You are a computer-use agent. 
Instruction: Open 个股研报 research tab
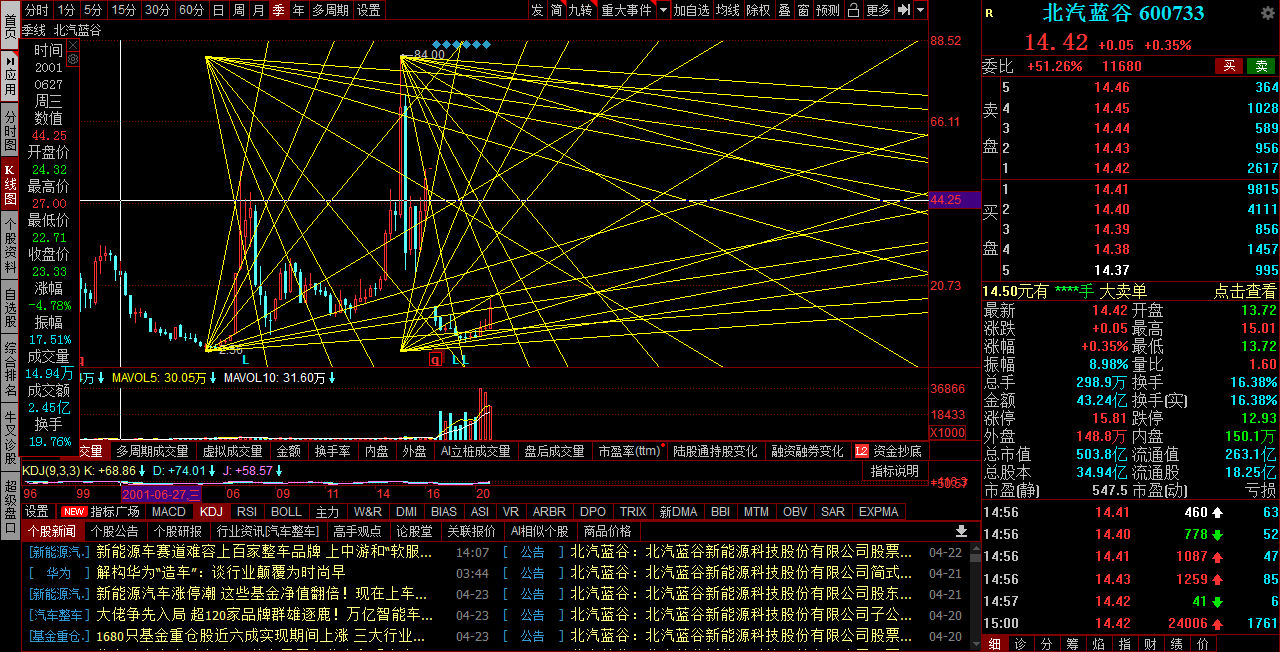177,531
